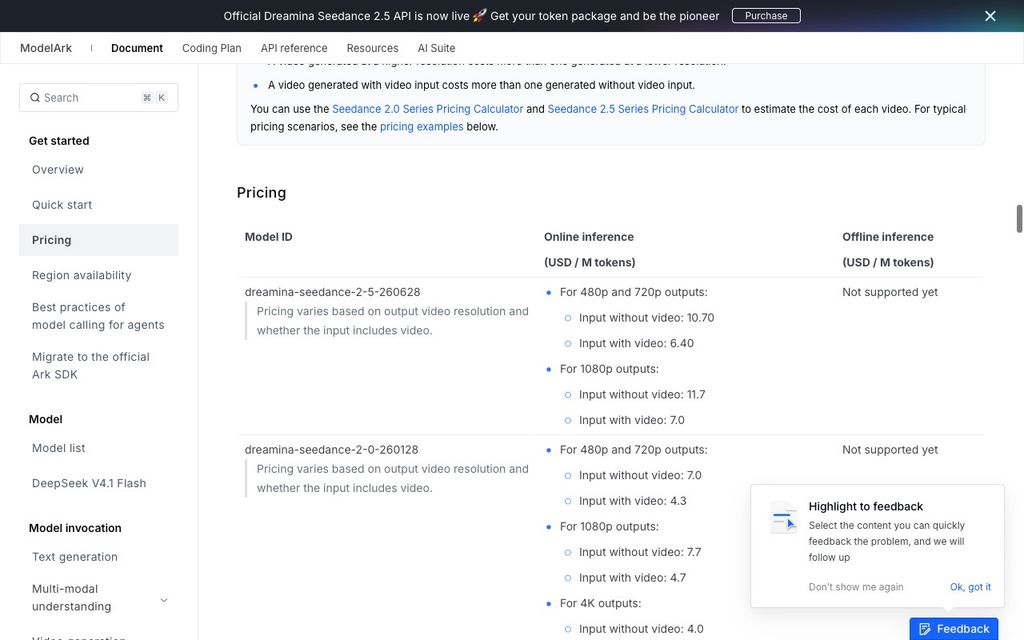The height and width of the screenshot is (640, 1024).
Task: Click 'Input with video: 7.0' line
Action: (632, 420)
